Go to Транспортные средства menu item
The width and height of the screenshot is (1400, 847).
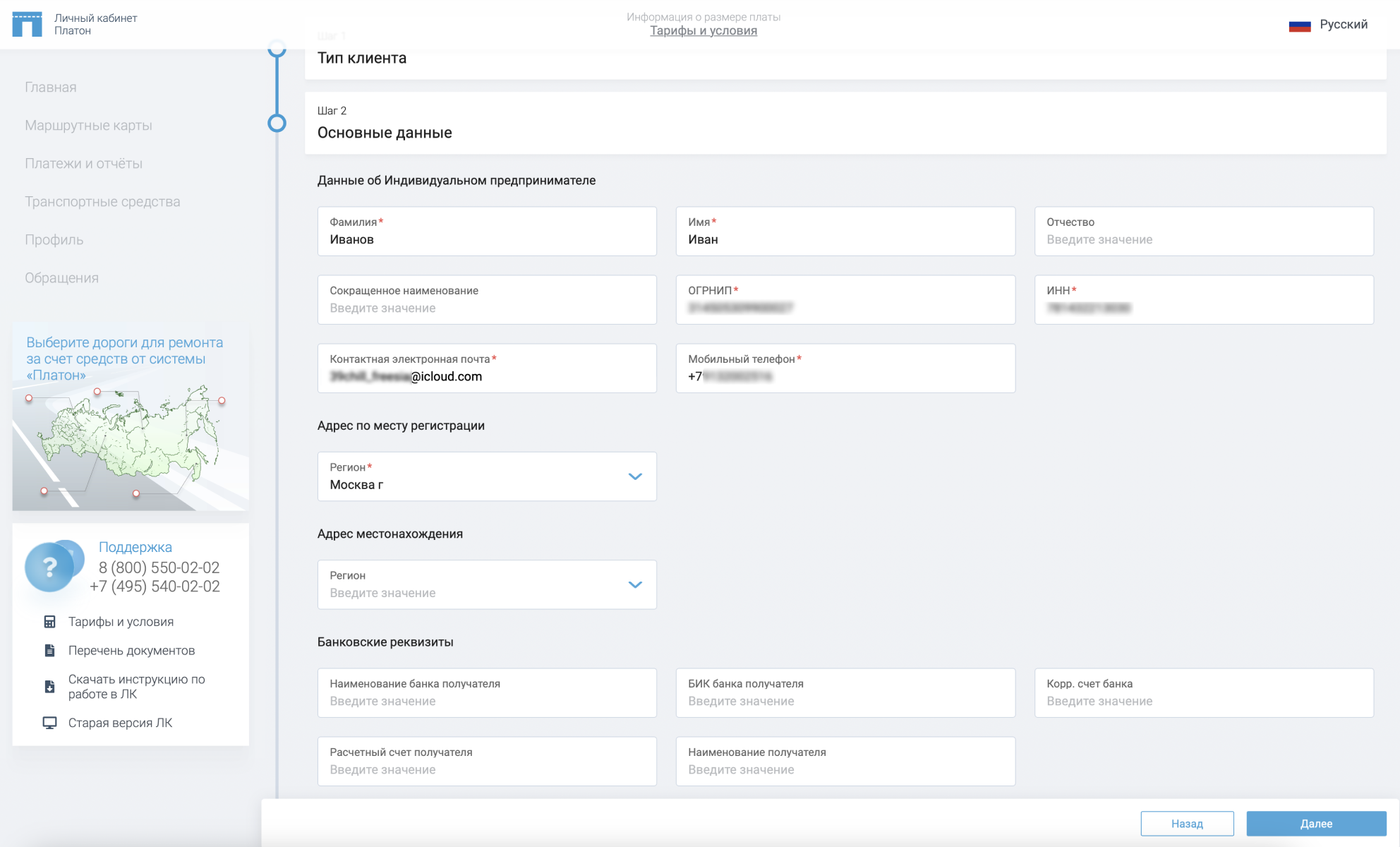[102, 202]
